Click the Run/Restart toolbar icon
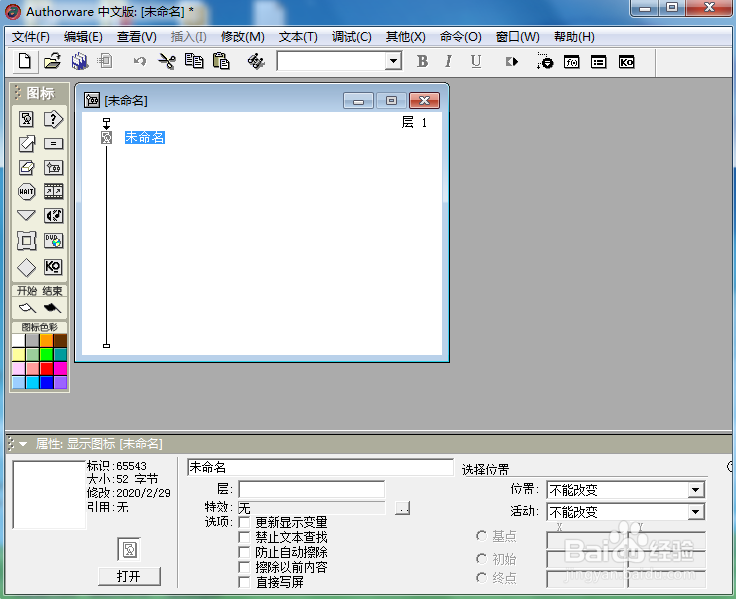Image resolution: width=736 pixels, height=599 pixels. click(x=512, y=61)
